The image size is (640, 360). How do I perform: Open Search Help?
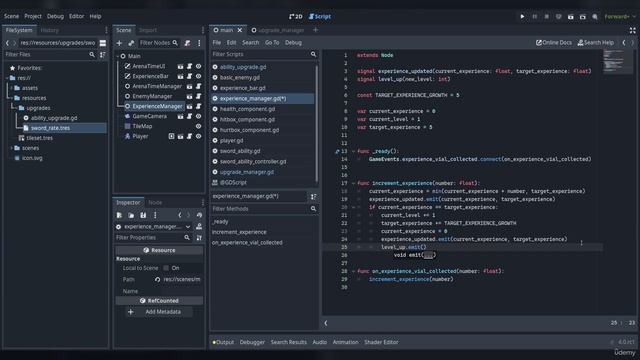point(596,43)
